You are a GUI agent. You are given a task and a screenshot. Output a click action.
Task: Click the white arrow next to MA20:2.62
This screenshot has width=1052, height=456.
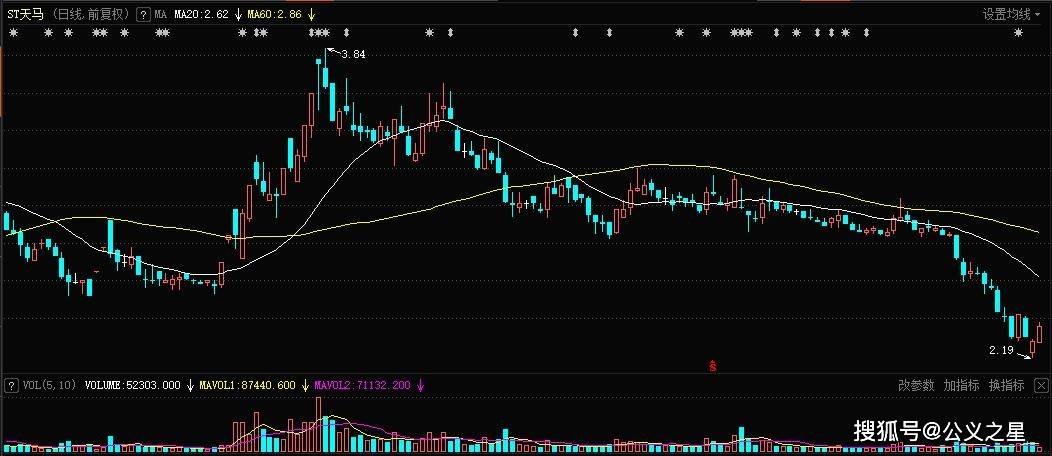pyautogui.click(x=239, y=15)
